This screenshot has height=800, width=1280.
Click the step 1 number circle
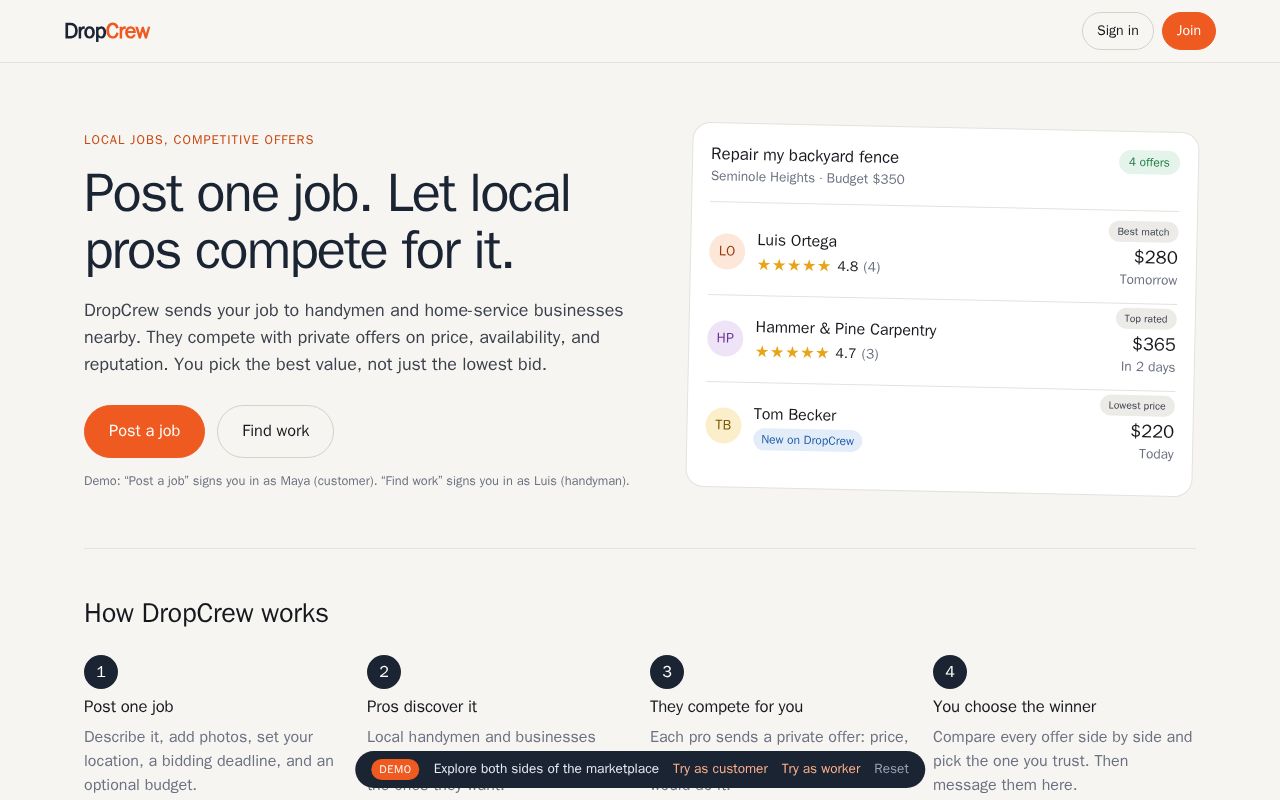tap(101, 672)
